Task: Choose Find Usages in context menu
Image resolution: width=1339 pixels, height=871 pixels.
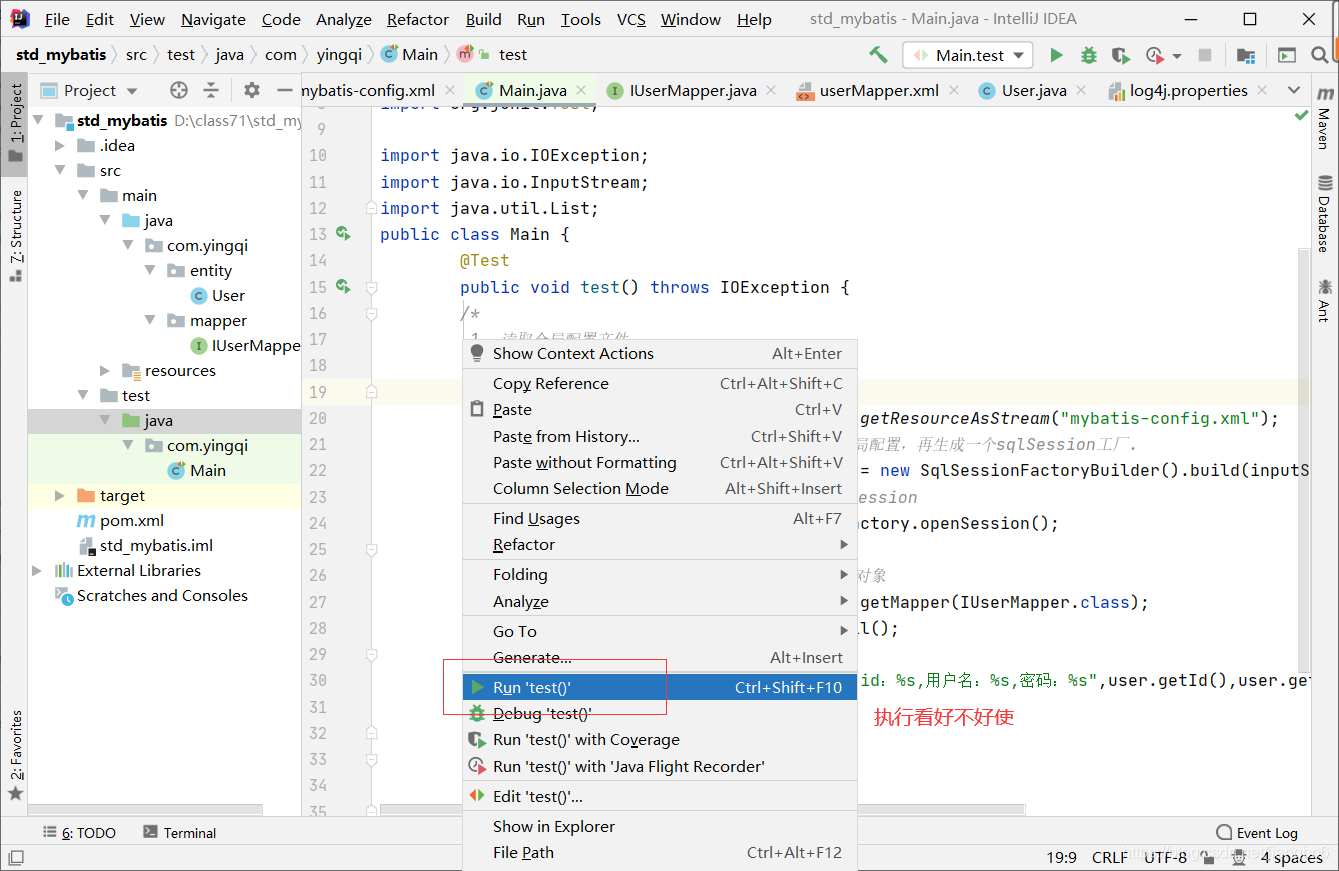Action: tap(660, 518)
